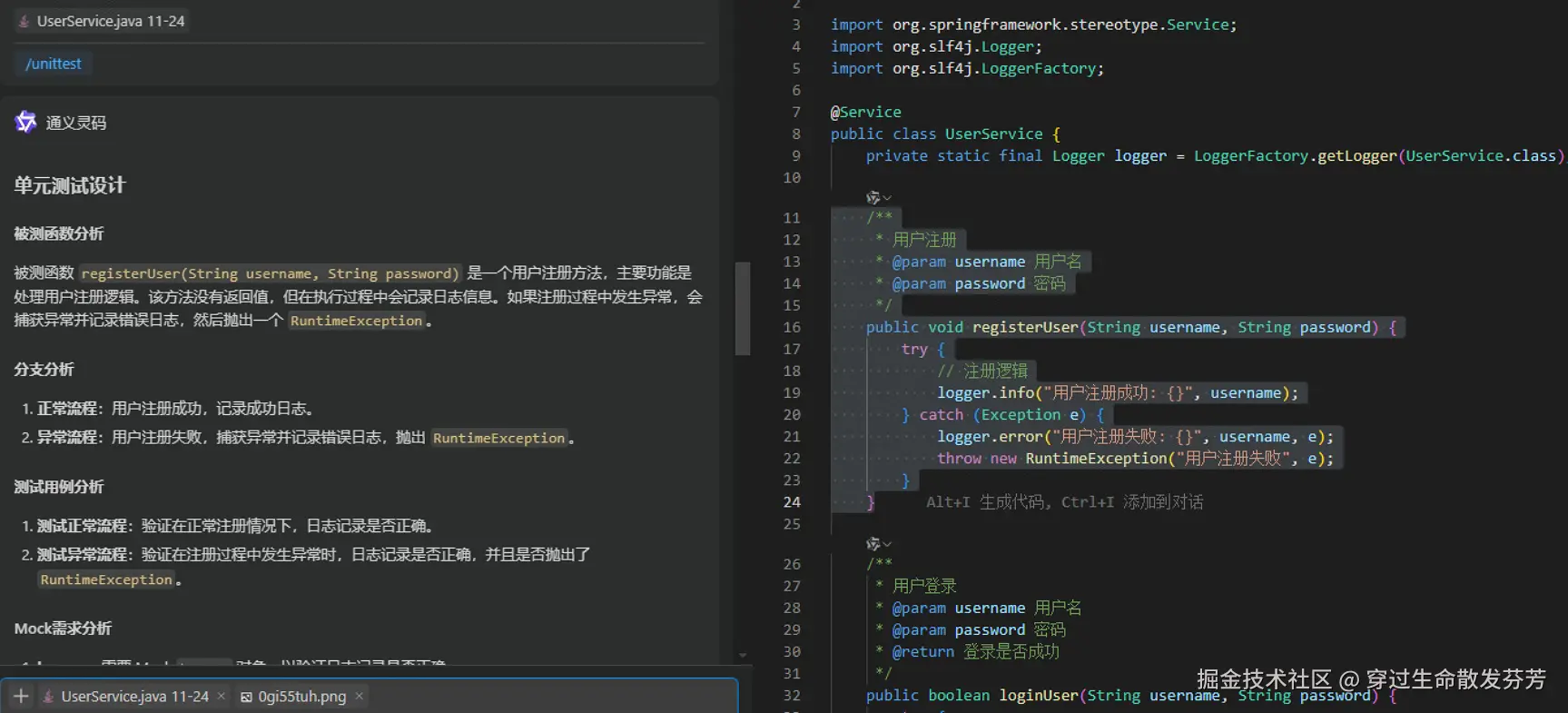Click the heading 单元测试设计
Screen dimensions: 1568x713
point(70,185)
